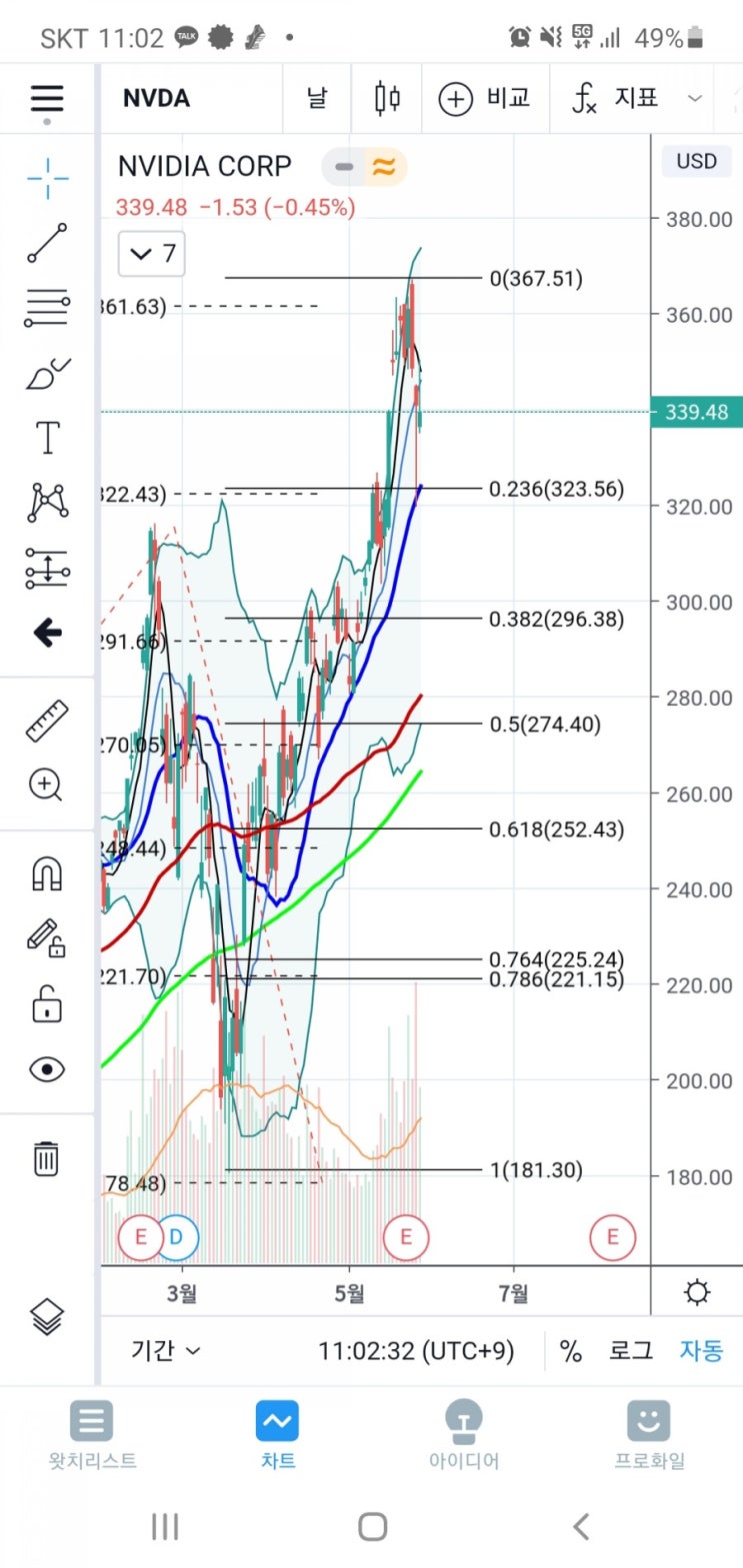The image size is (743, 1568).
Task: Click the upcoming earnings marker after July
Action: pos(612,1237)
